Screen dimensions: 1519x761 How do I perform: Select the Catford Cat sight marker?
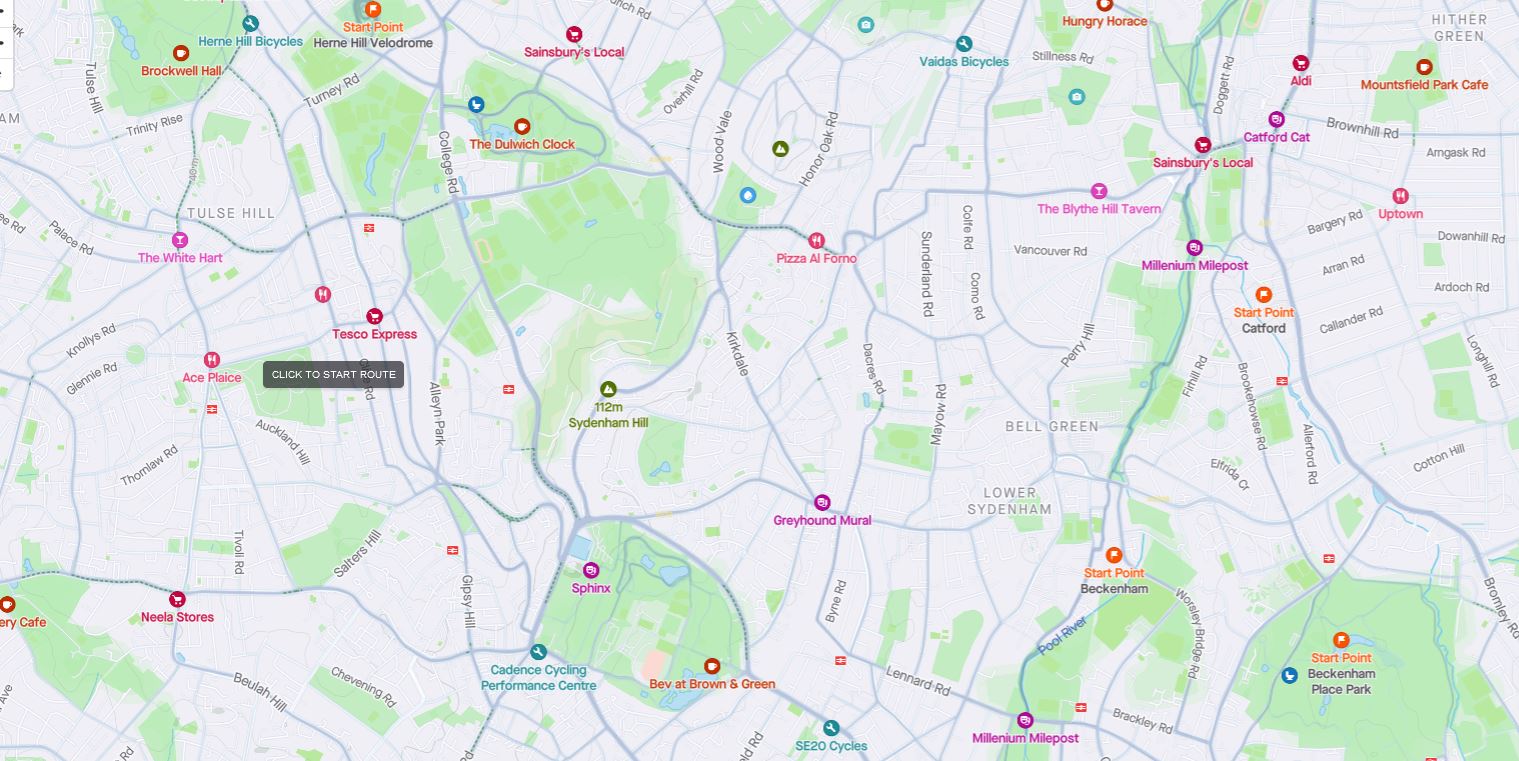(1276, 120)
